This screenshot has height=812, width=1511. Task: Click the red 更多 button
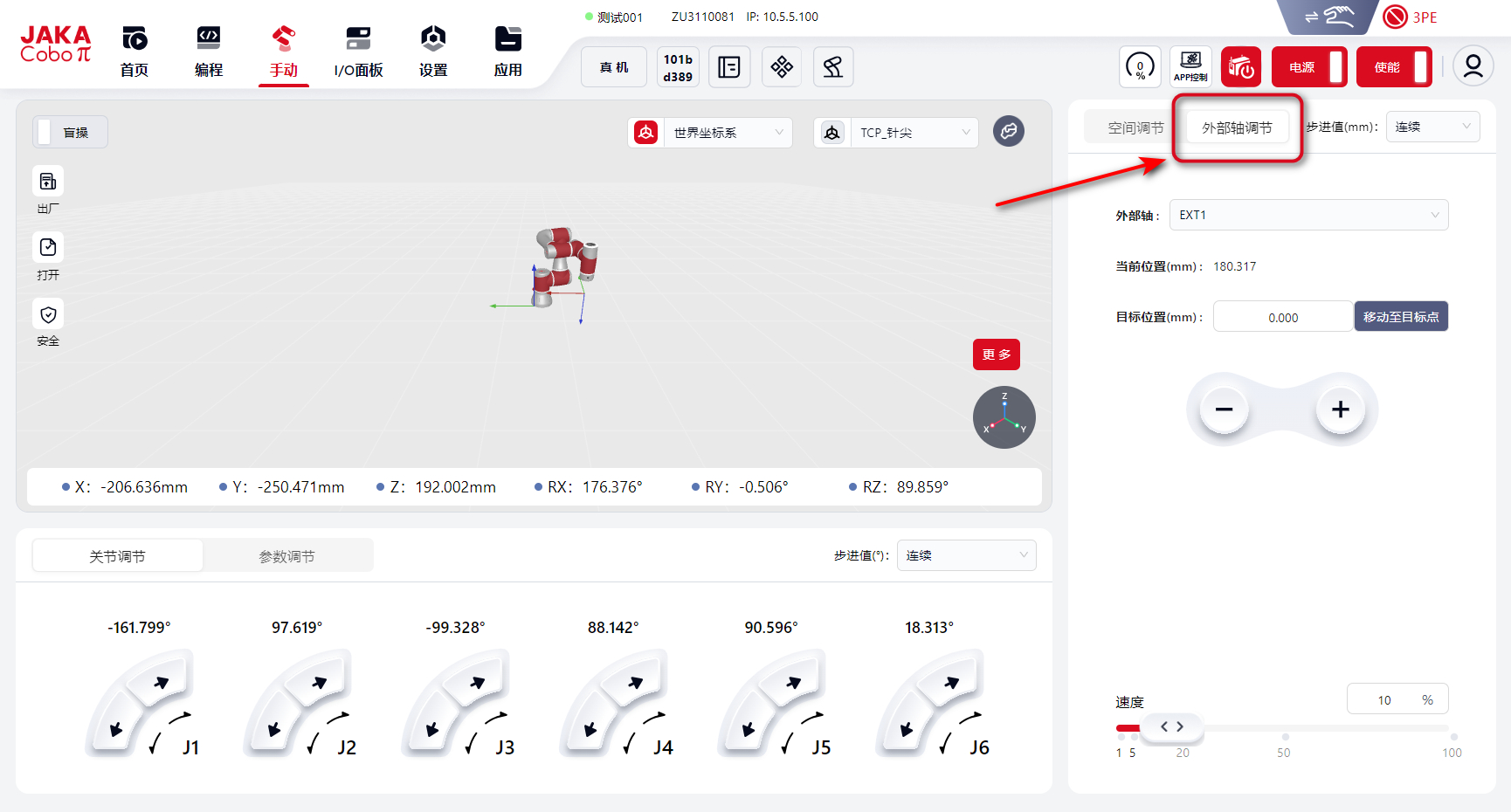(996, 354)
